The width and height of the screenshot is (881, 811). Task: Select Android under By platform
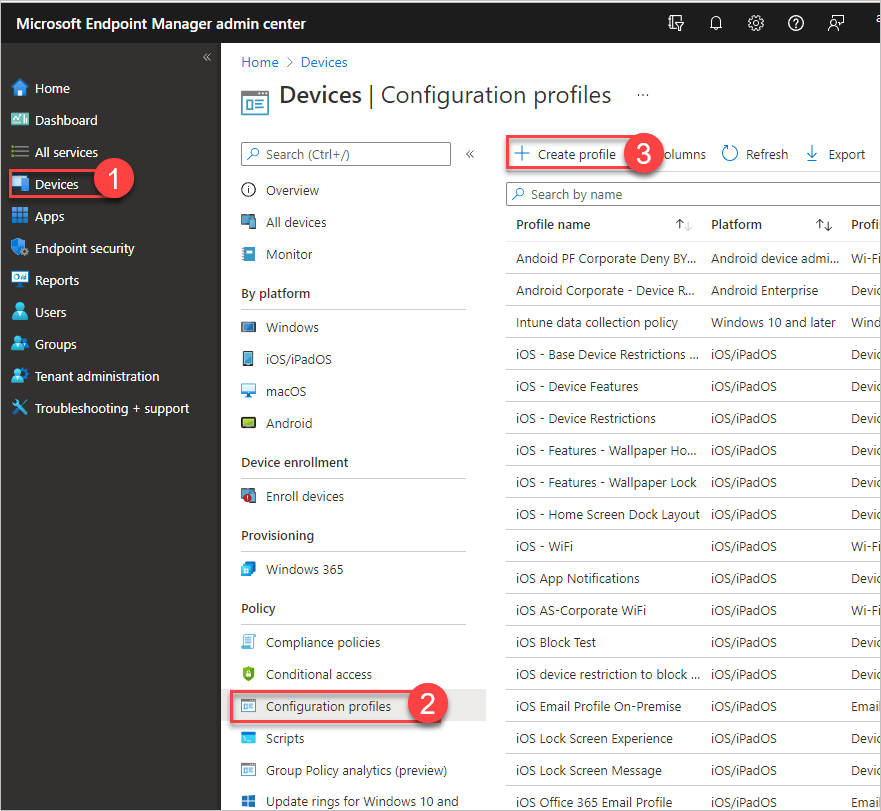tap(276, 423)
